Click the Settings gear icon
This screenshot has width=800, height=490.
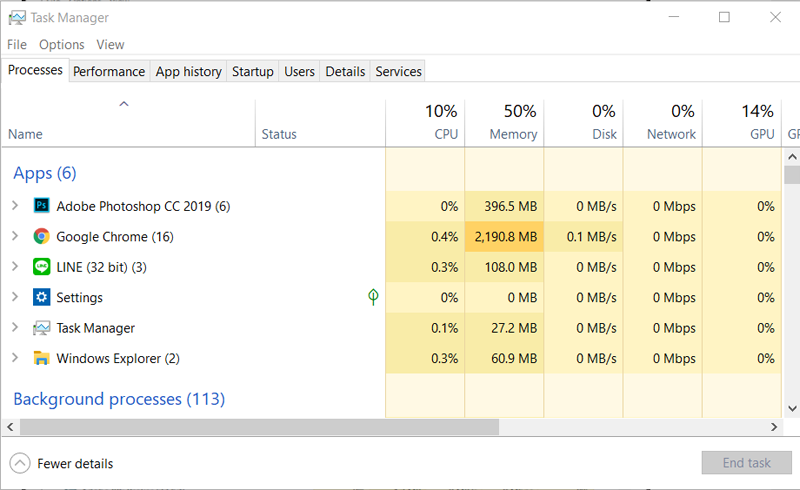(x=41, y=297)
